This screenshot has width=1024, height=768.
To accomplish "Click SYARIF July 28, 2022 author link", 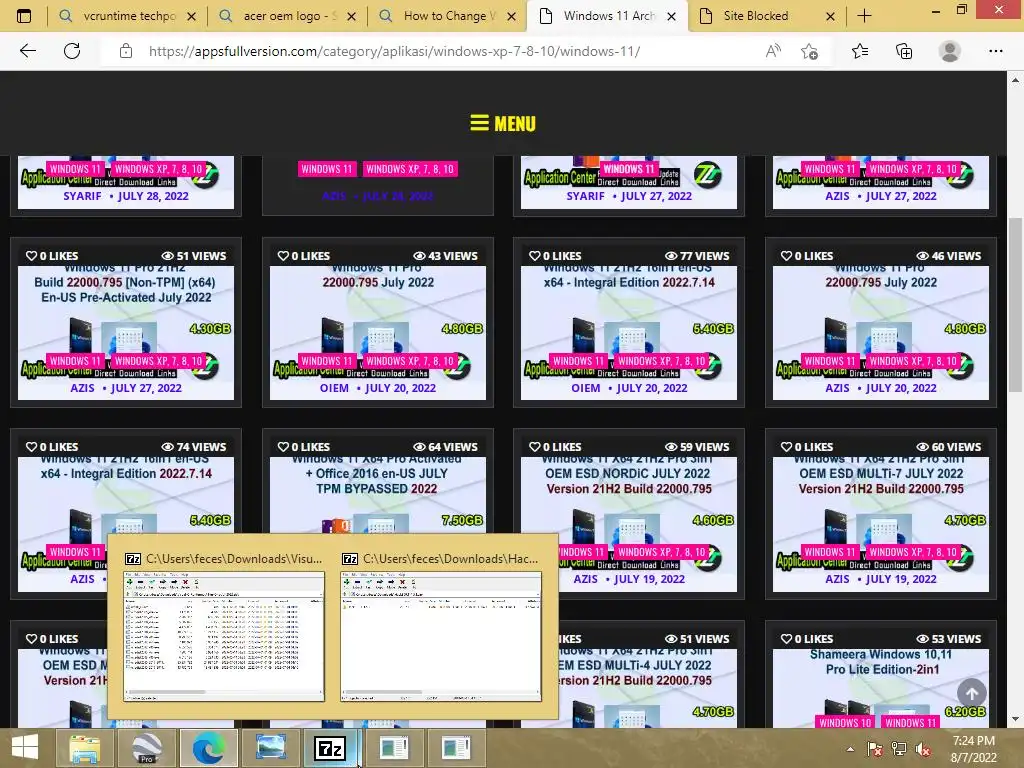I will click(82, 196).
